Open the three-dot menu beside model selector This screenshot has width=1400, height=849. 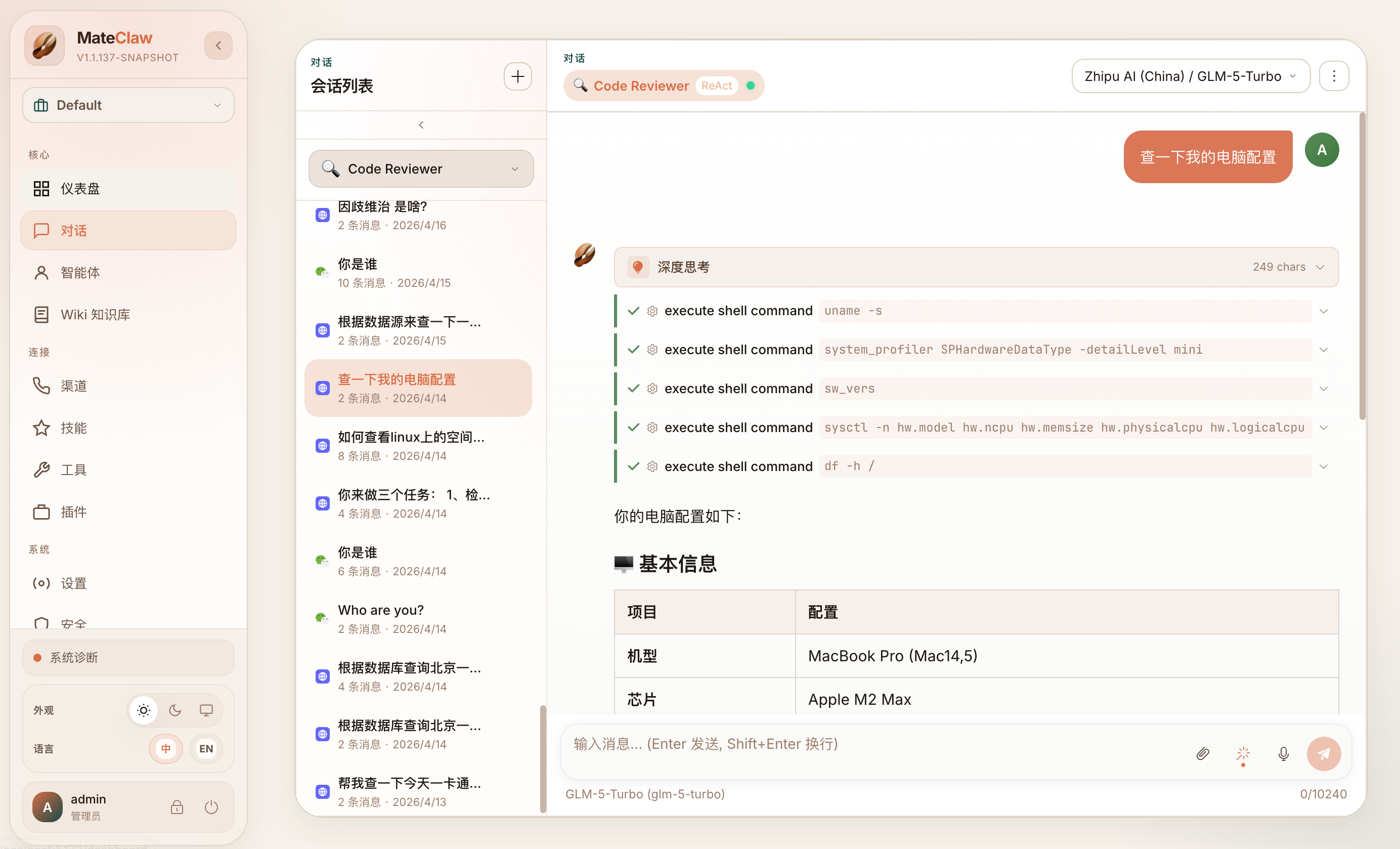coord(1334,75)
